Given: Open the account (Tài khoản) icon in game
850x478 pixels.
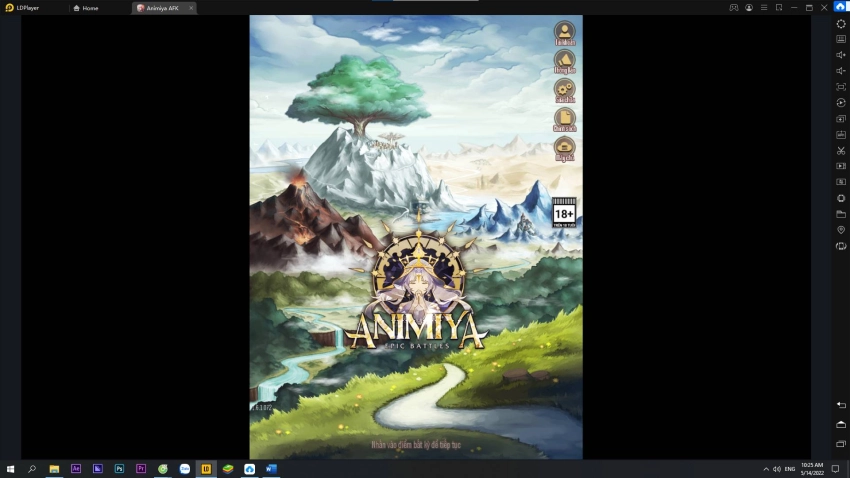Looking at the screenshot, I should (564, 33).
